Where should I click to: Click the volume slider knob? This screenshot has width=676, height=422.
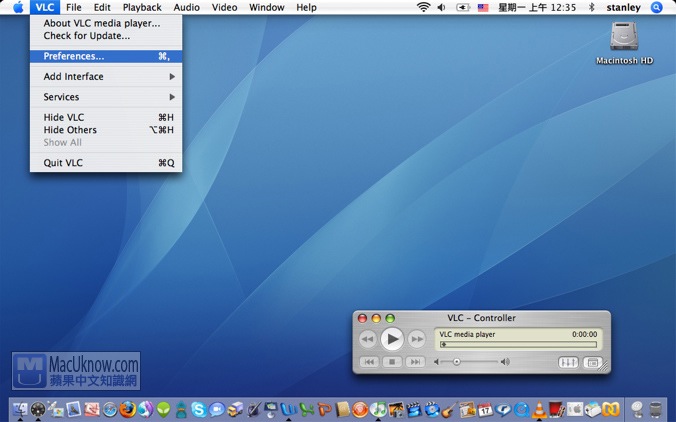click(456, 362)
